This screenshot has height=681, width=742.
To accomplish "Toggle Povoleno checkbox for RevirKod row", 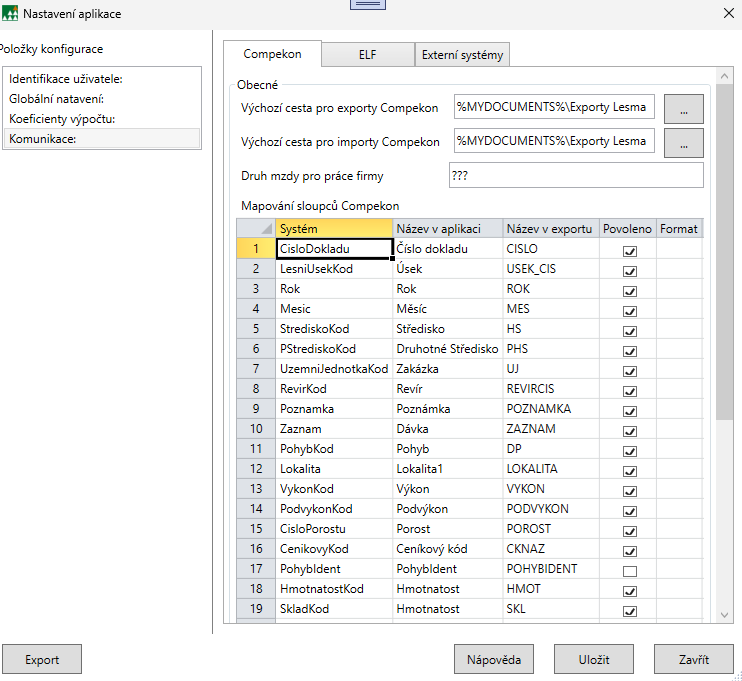I will (x=630, y=390).
